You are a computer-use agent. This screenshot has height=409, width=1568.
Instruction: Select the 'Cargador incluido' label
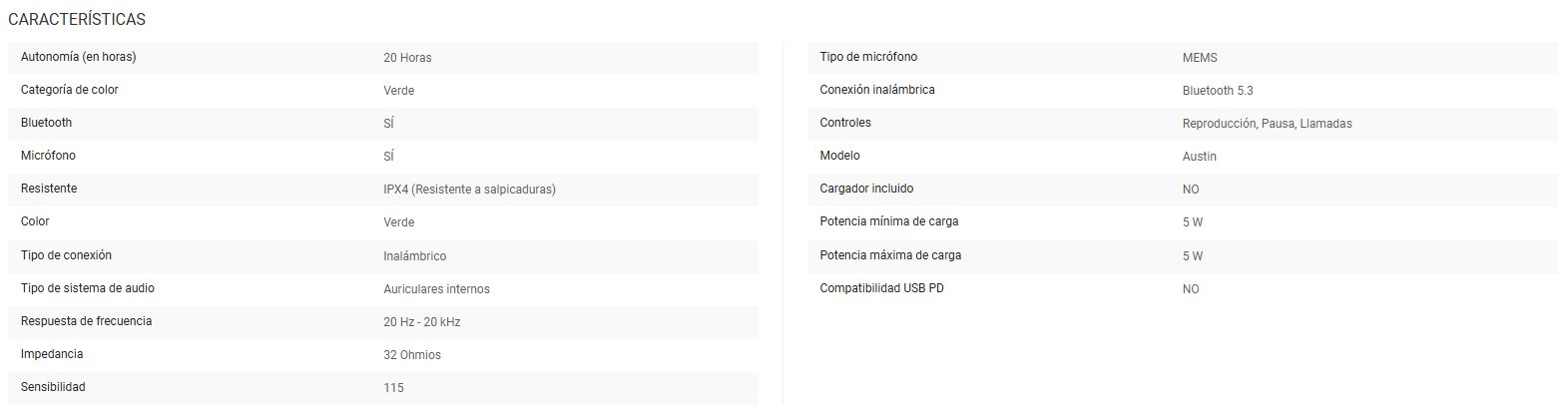865,189
